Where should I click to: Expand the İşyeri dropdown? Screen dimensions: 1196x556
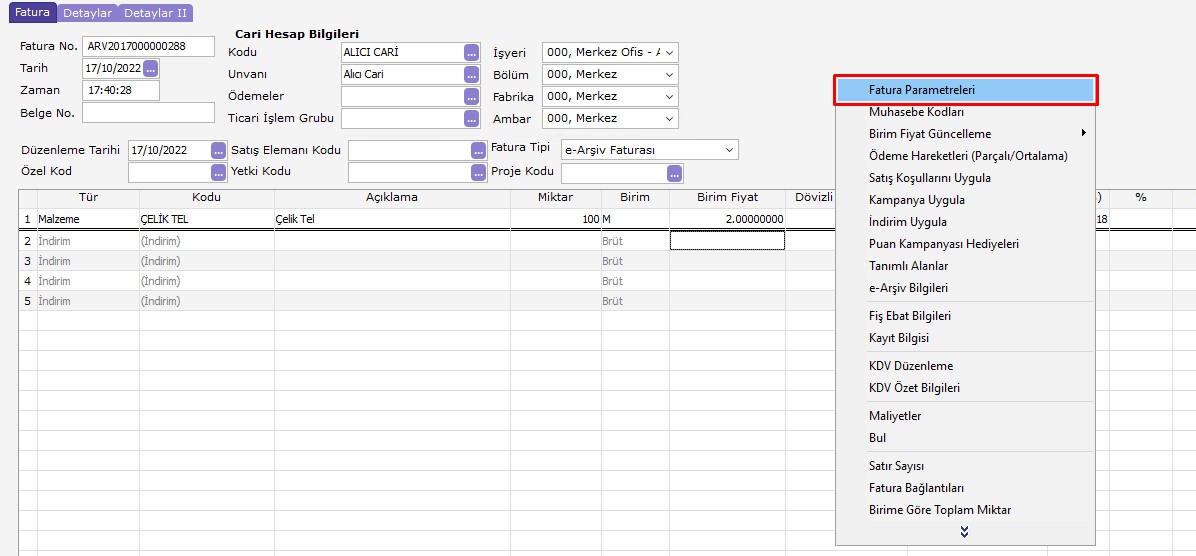tap(669, 53)
